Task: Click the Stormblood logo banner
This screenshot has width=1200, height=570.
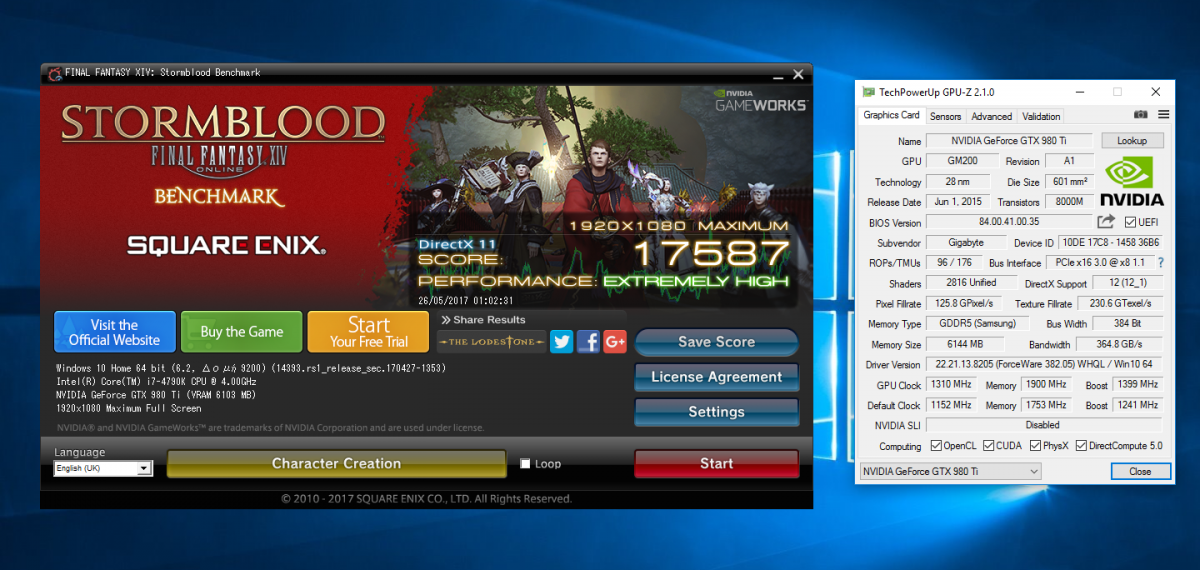Action: pyautogui.click(x=222, y=123)
